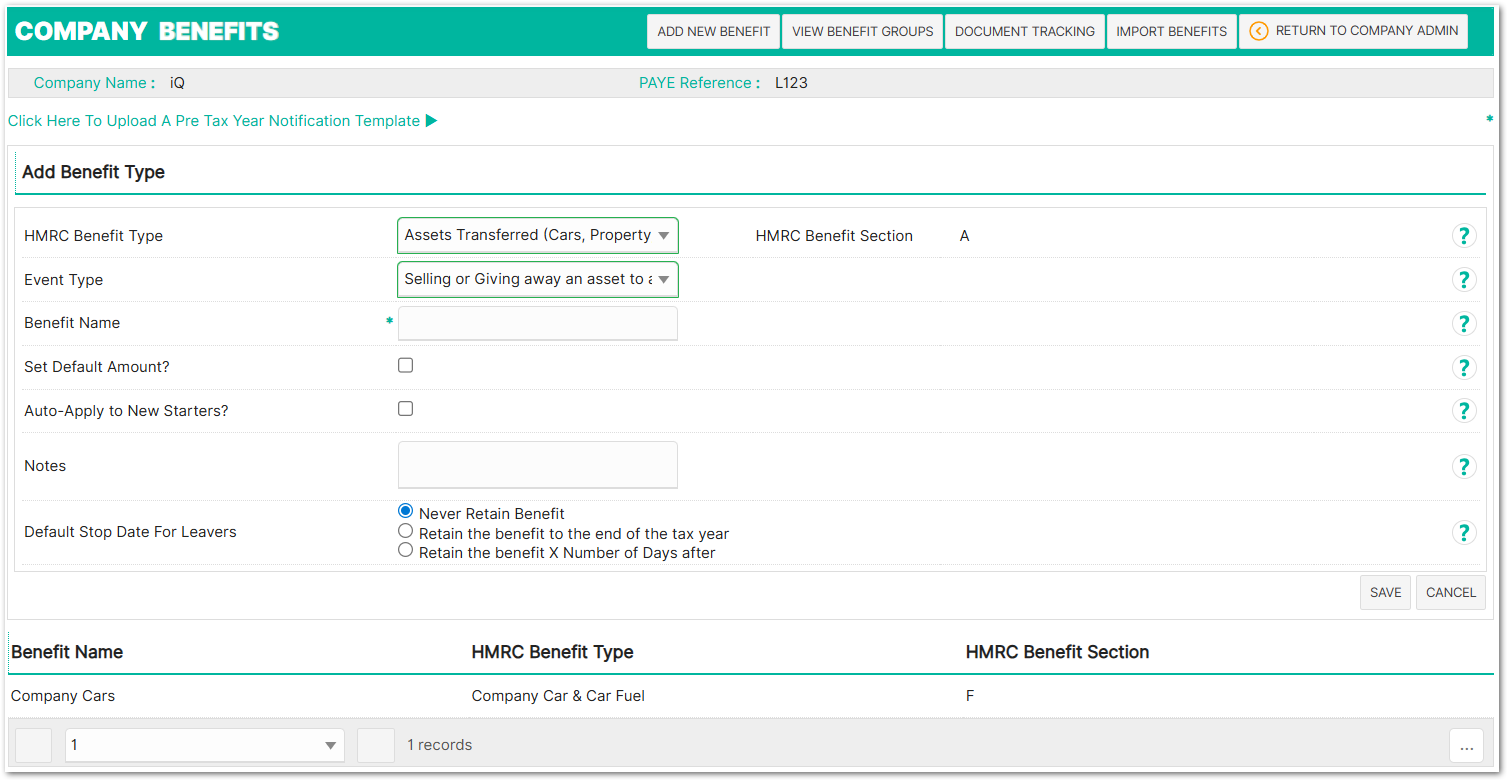Image resolution: width=1511 pixels, height=781 pixels.
Task: Click the ellipsis button in records footer
Action: click(1466, 745)
